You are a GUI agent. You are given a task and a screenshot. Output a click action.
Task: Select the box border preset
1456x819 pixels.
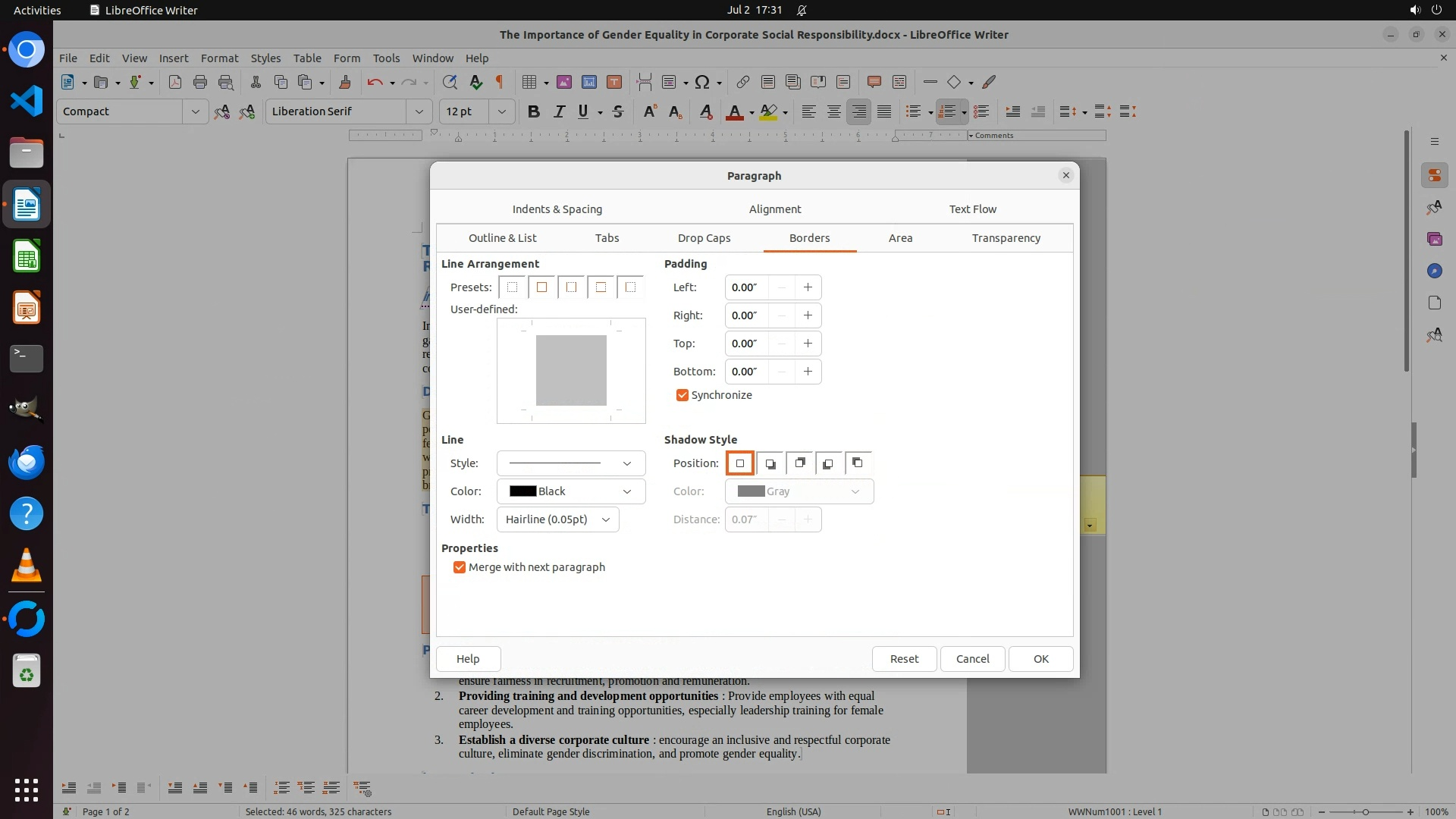(x=541, y=287)
